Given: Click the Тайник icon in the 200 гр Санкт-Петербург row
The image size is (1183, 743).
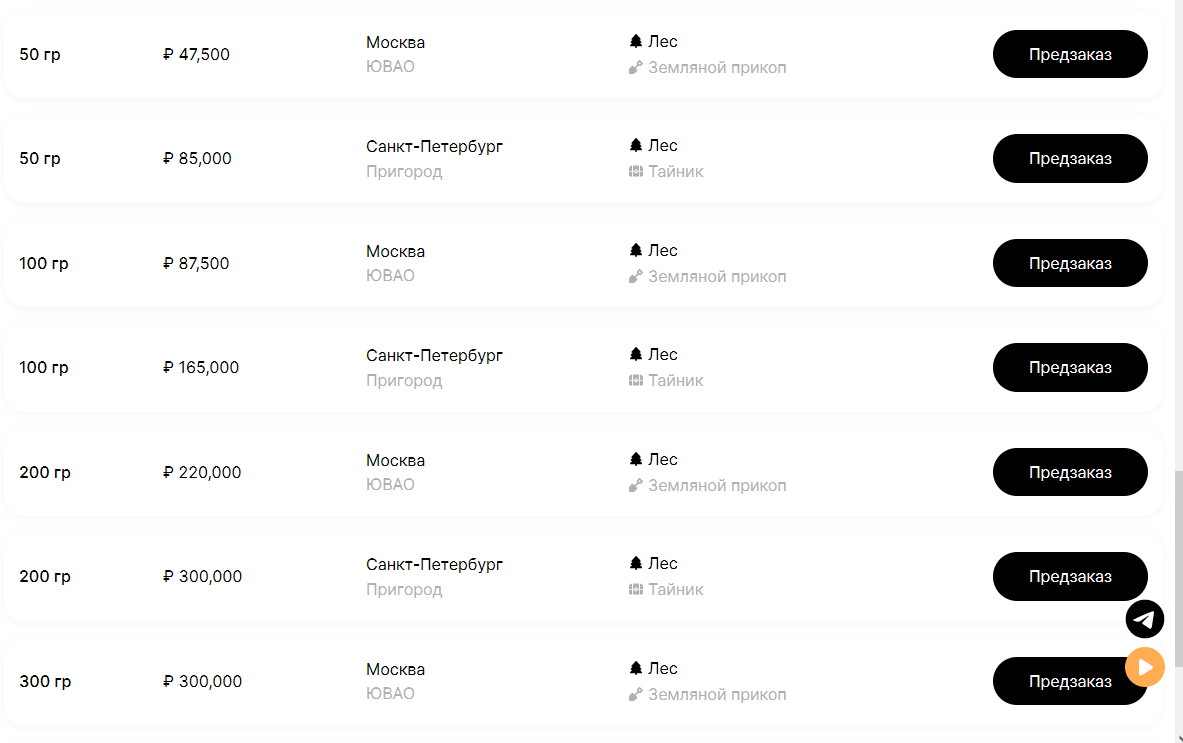Looking at the screenshot, I should pyautogui.click(x=635, y=590).
